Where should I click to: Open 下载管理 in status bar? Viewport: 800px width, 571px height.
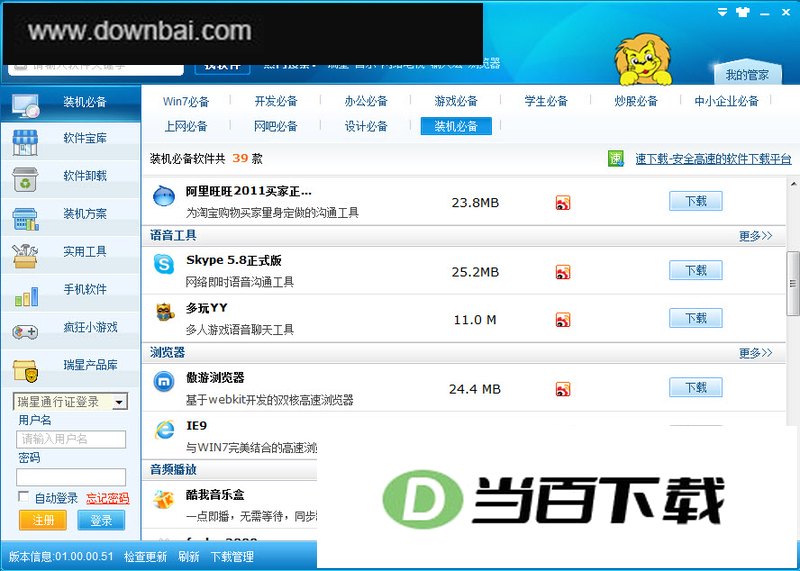click(x=232, y=556)
